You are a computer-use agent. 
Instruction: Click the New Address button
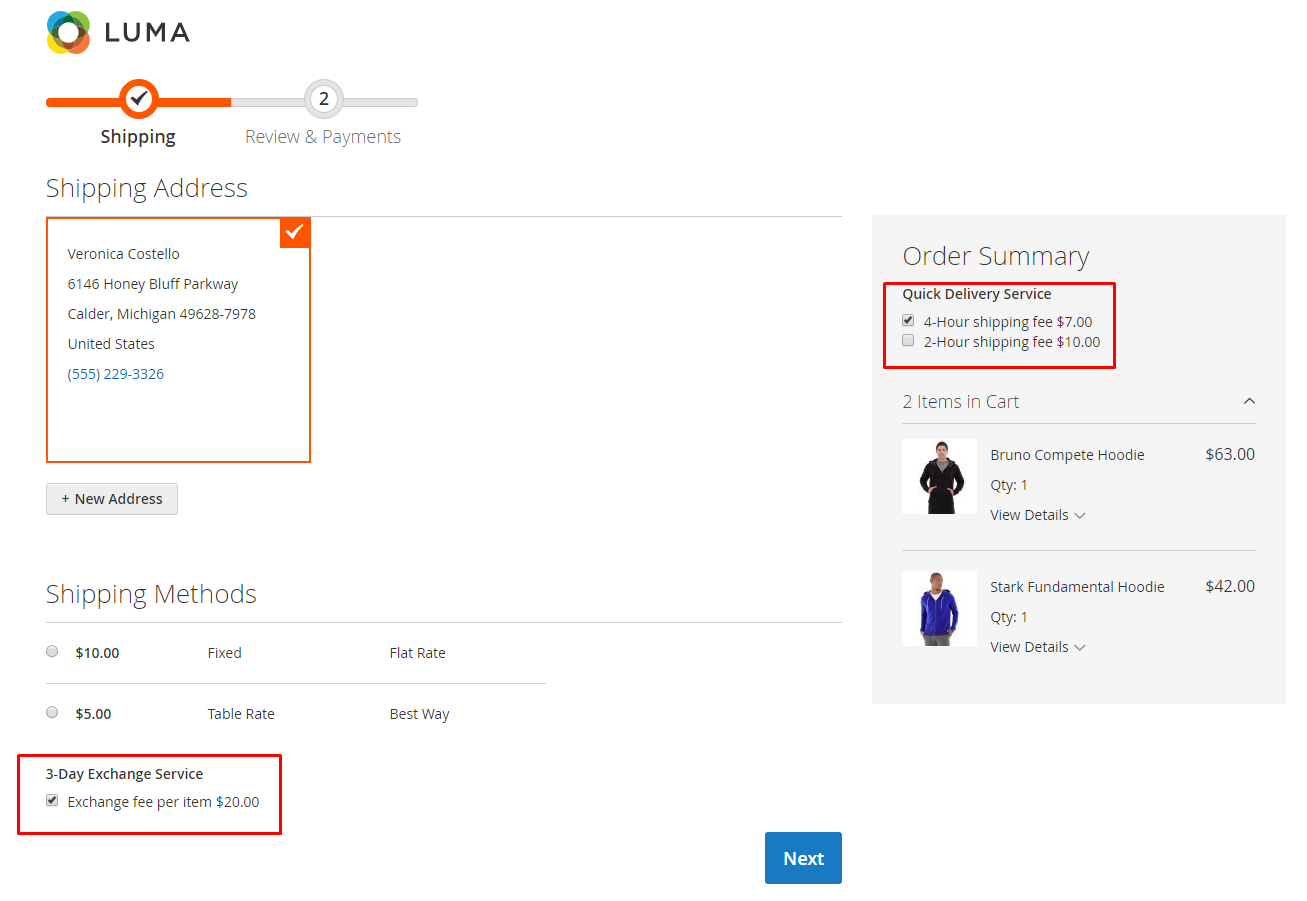coord(112,499)
